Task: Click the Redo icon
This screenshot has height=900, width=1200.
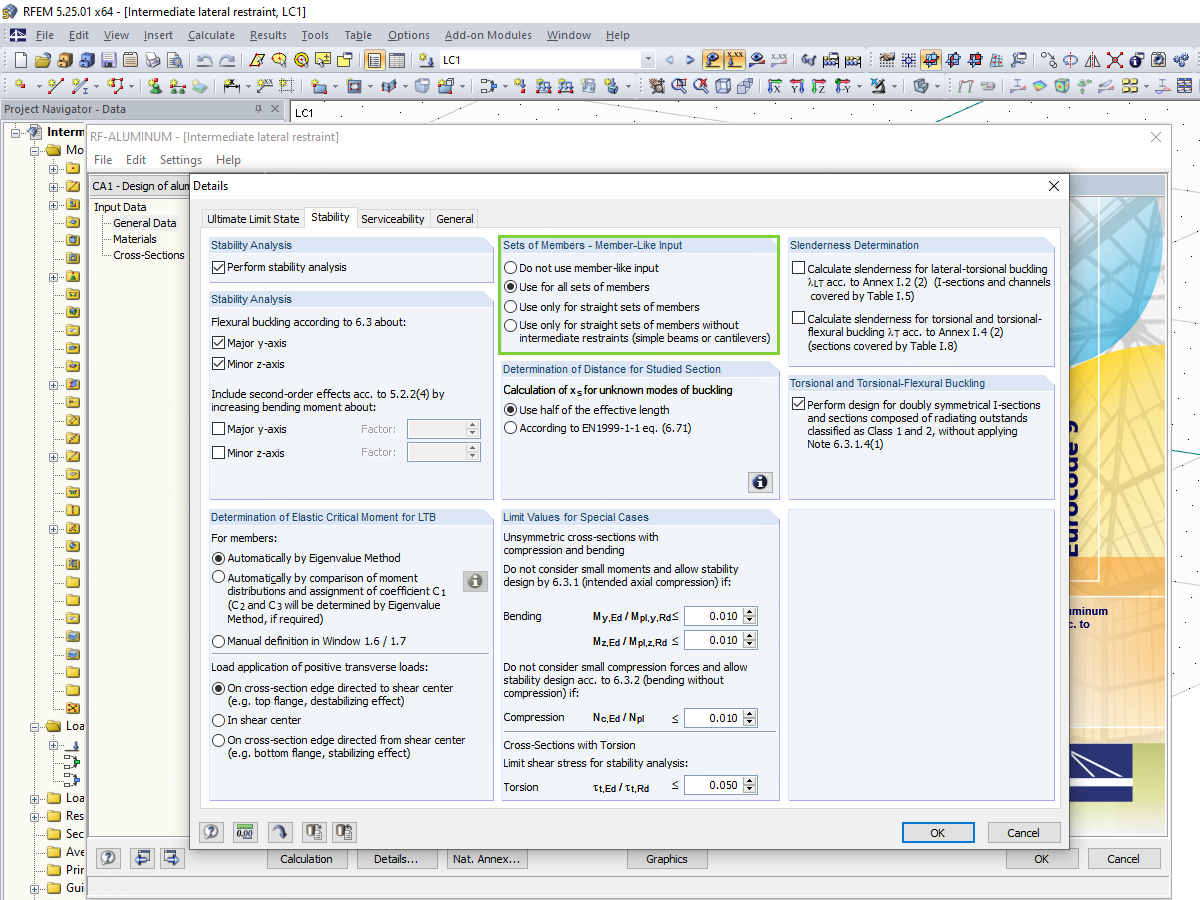Action: (x=227, y=59)
